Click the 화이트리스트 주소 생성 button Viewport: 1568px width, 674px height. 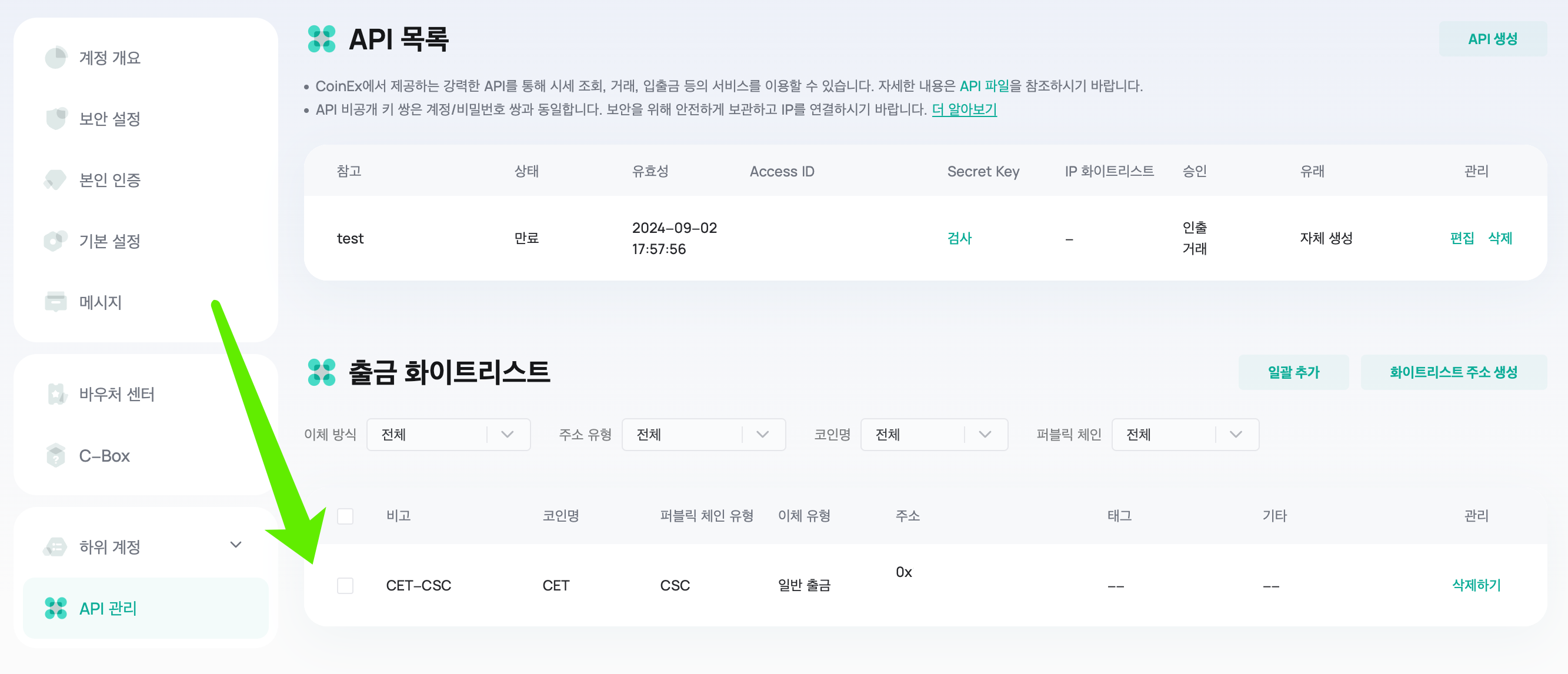[x=1453, y=372]
